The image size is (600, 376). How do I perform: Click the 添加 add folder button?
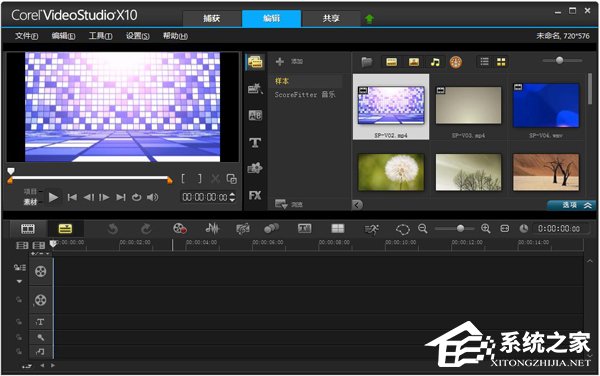[289, 62]
